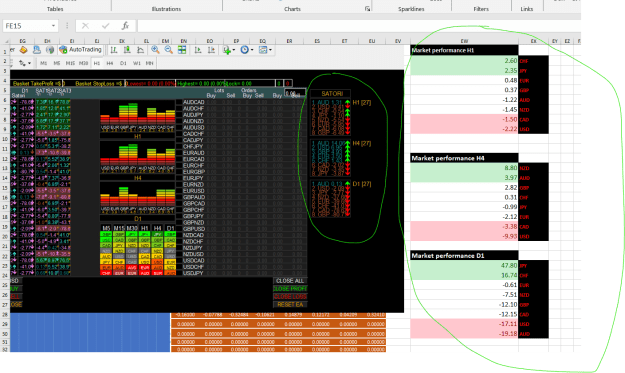
Task: Select the row 1 header
Action: (5, 51)
